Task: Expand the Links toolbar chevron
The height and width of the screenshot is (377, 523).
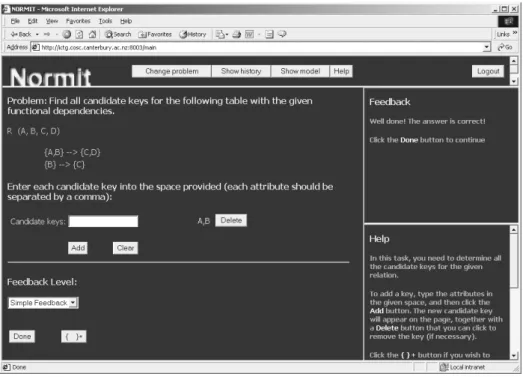Action: 515,33
